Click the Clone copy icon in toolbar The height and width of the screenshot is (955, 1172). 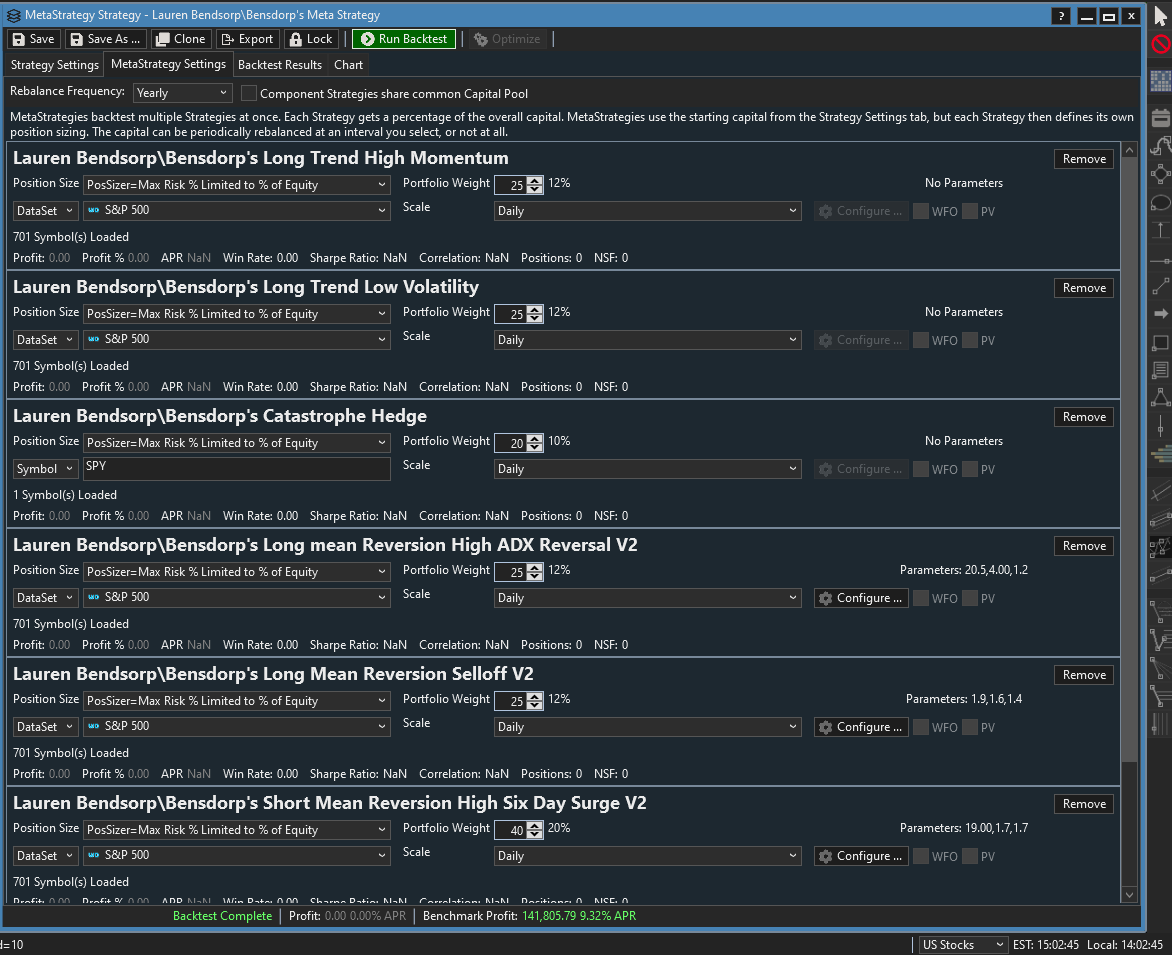[162, 39]
